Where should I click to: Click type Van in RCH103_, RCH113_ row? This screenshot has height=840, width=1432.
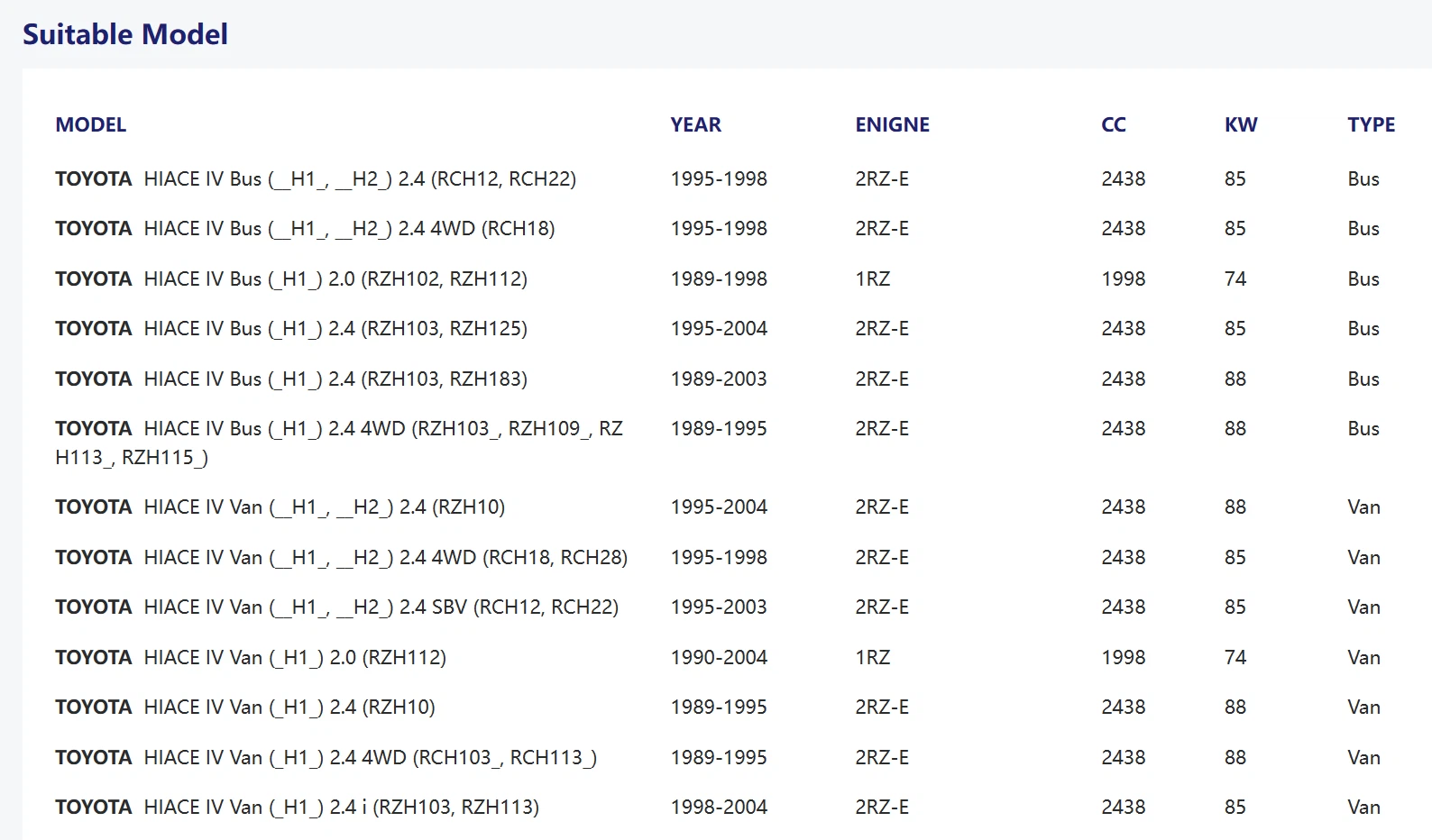(1363, 757)
